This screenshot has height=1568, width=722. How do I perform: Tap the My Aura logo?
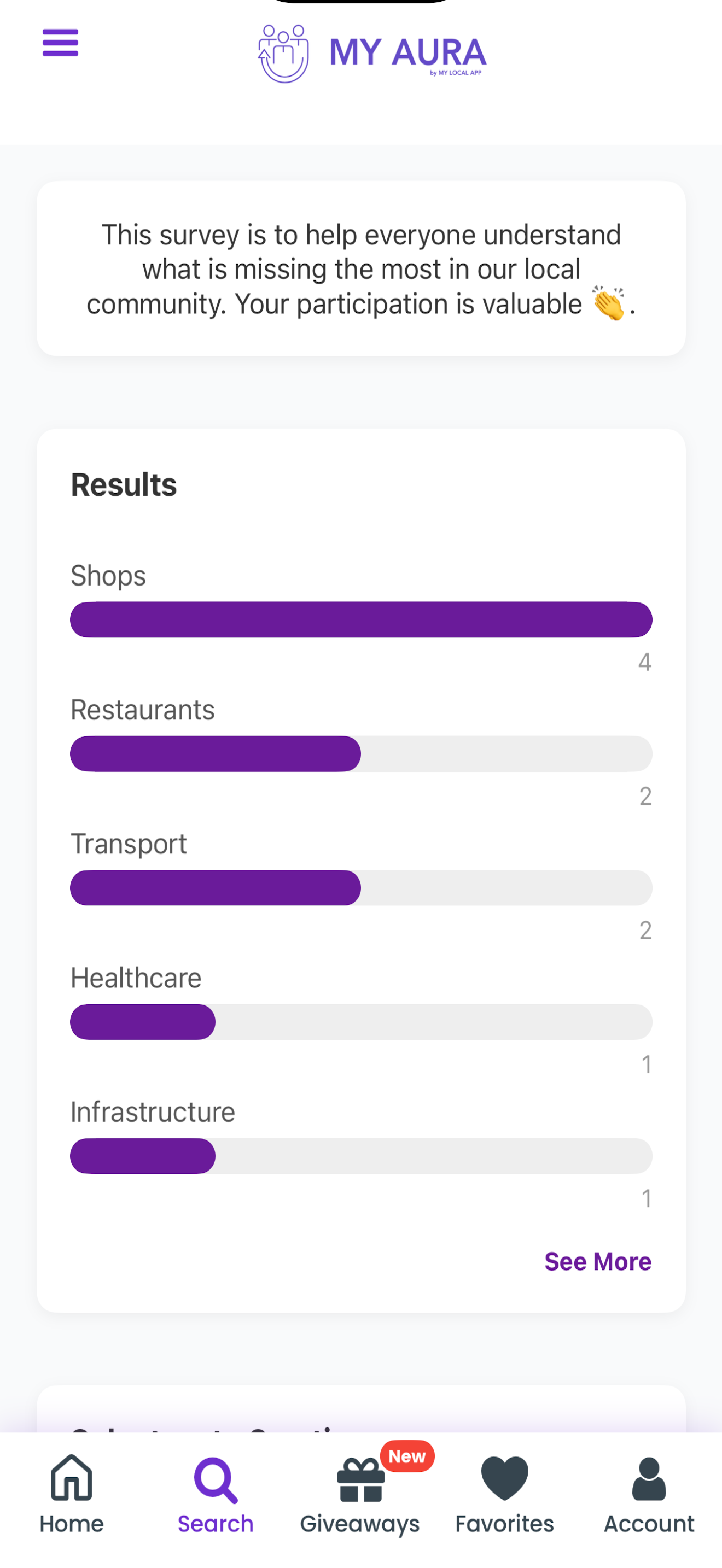tap(372, 54)
